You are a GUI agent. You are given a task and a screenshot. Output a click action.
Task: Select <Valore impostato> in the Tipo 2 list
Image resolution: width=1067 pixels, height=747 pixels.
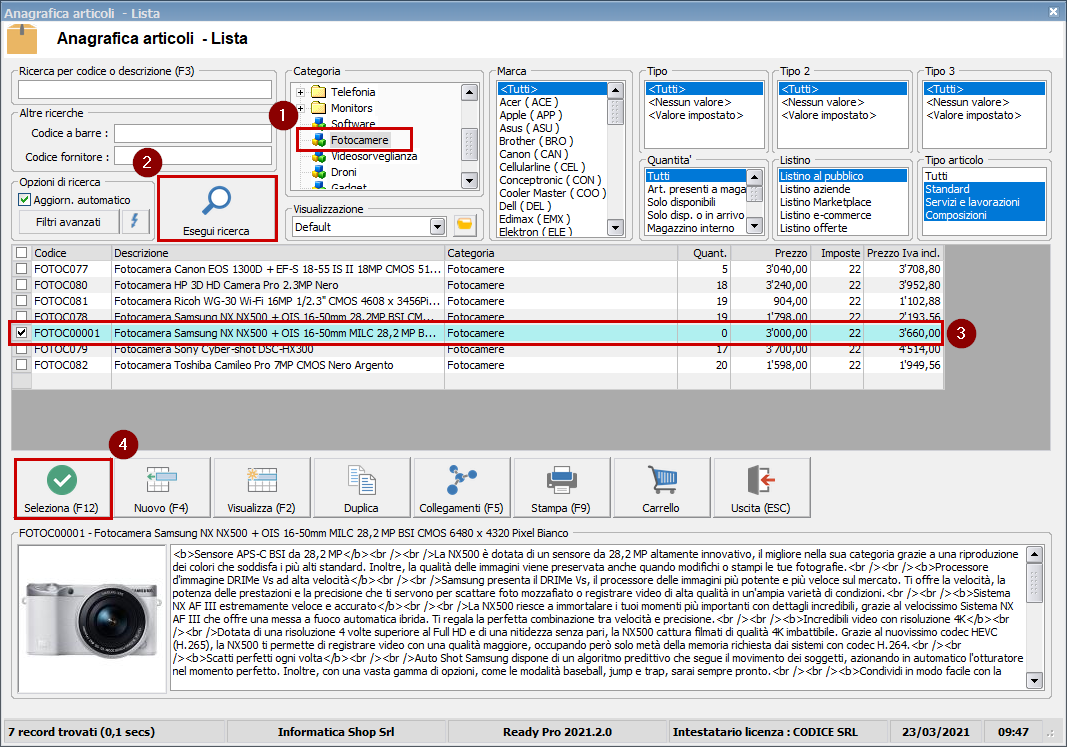point(828,115)
